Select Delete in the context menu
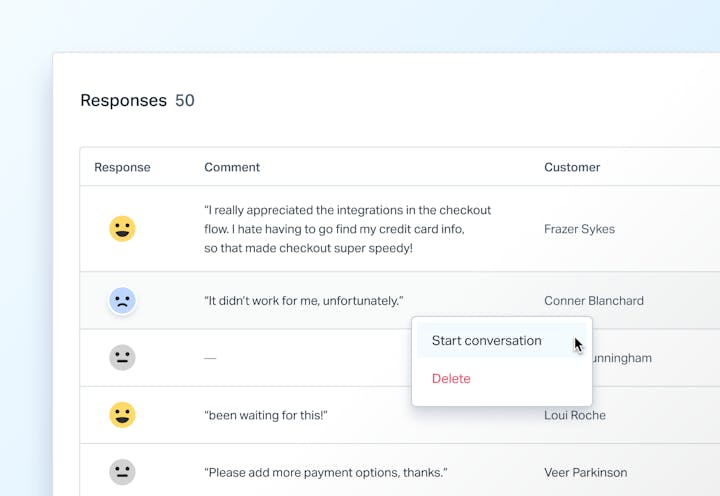 [451, 379]
